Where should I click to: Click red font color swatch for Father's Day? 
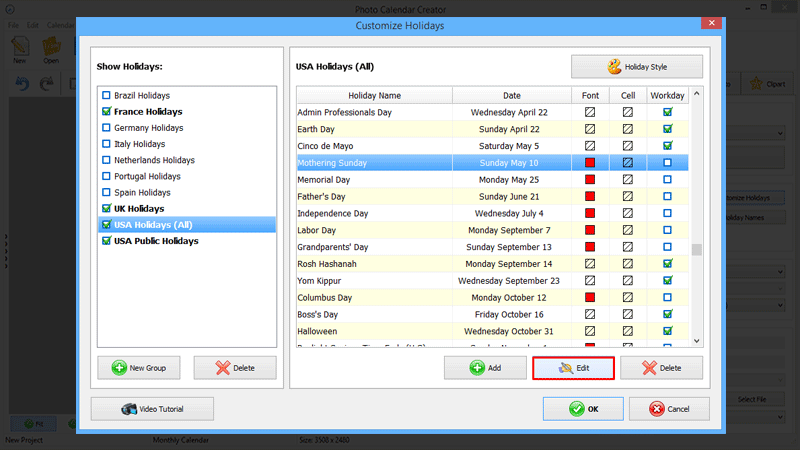point(590,196)
